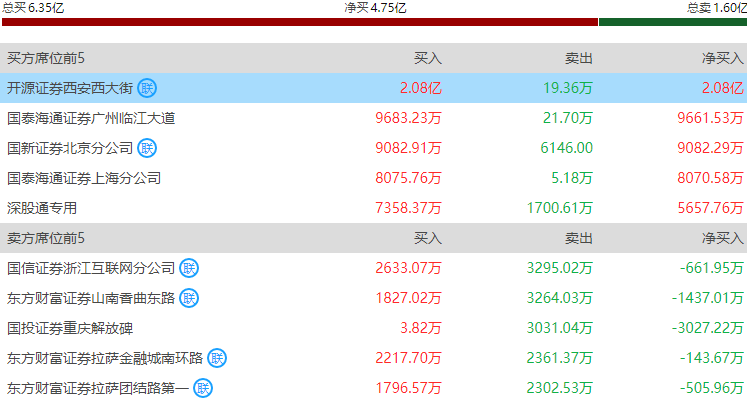747x399 pixels.
Task: Select the 深股通专用 seat row
Action: coord(374,208)
